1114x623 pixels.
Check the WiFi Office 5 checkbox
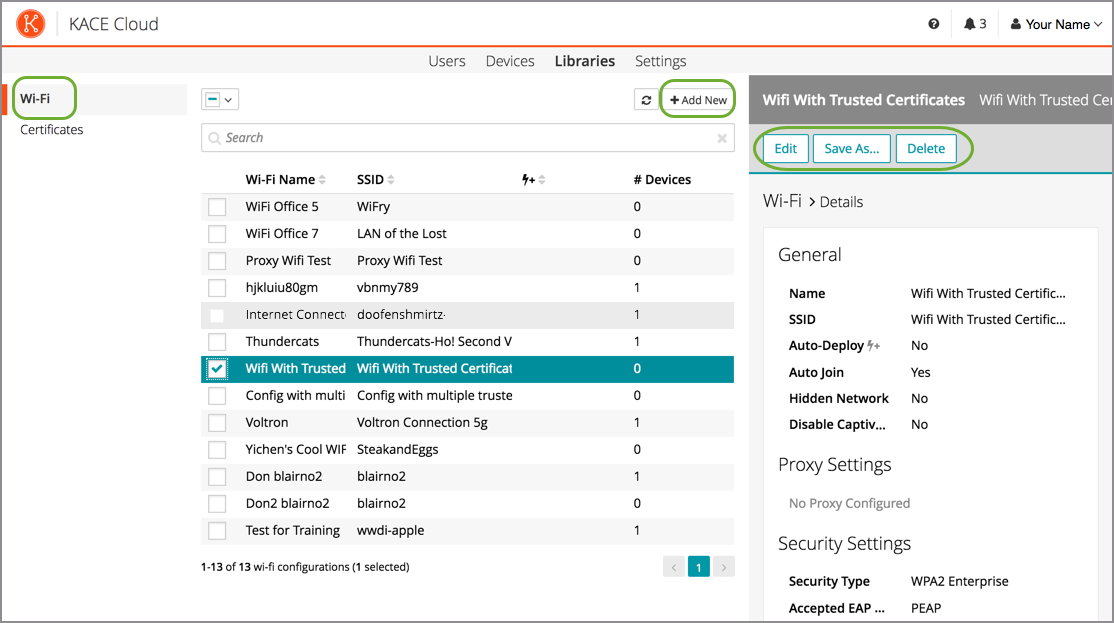coord(217,207)
